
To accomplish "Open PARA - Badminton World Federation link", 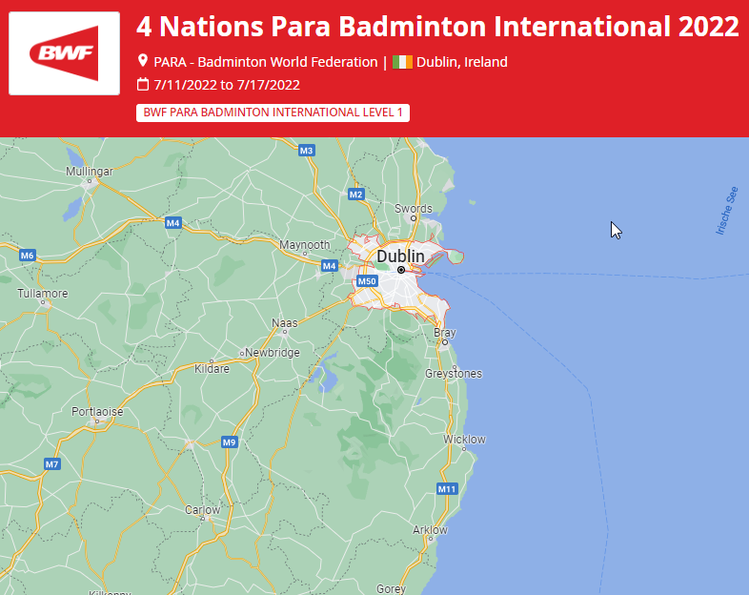I will 266,62.
